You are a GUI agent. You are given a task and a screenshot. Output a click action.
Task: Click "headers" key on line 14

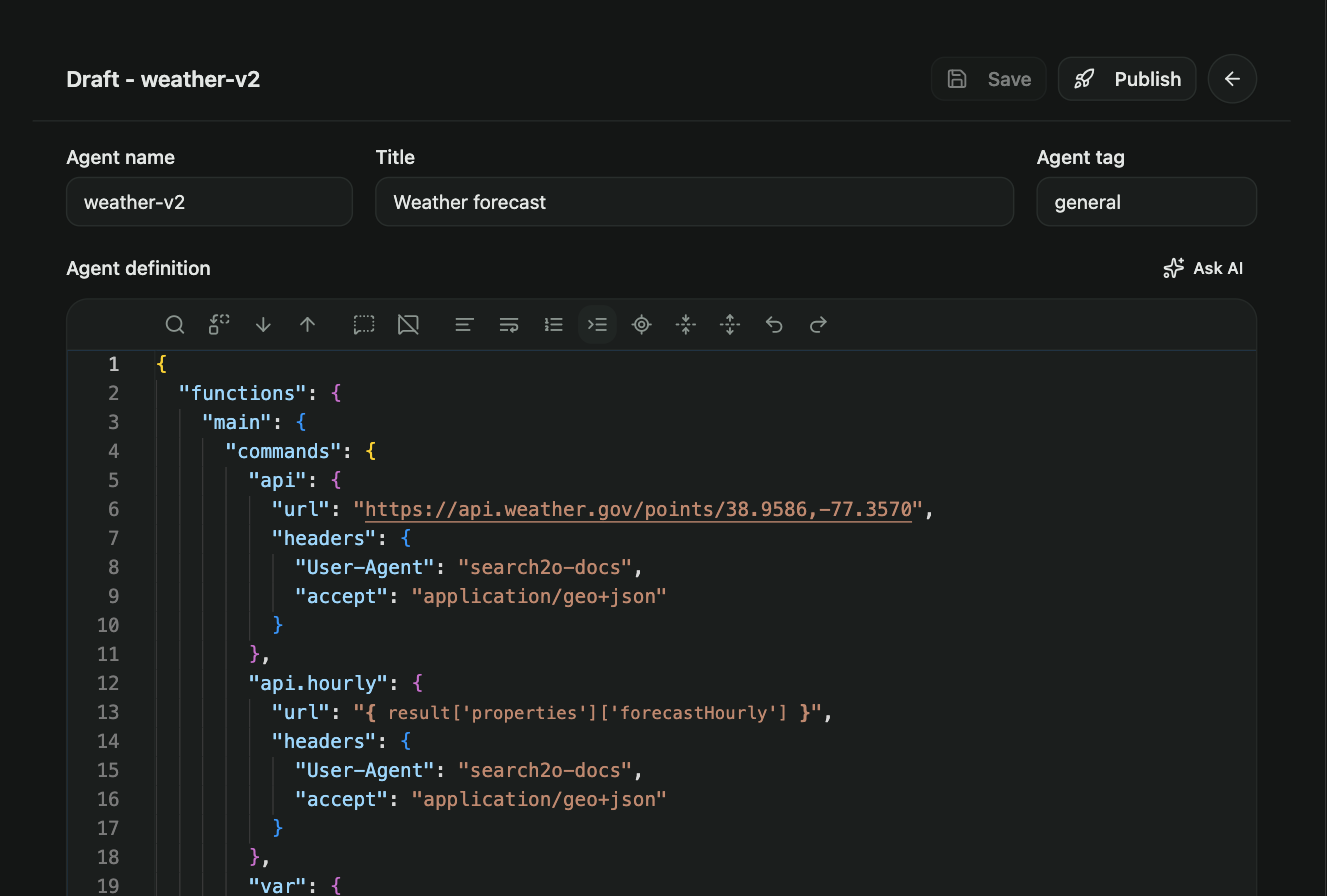[324, 741]
